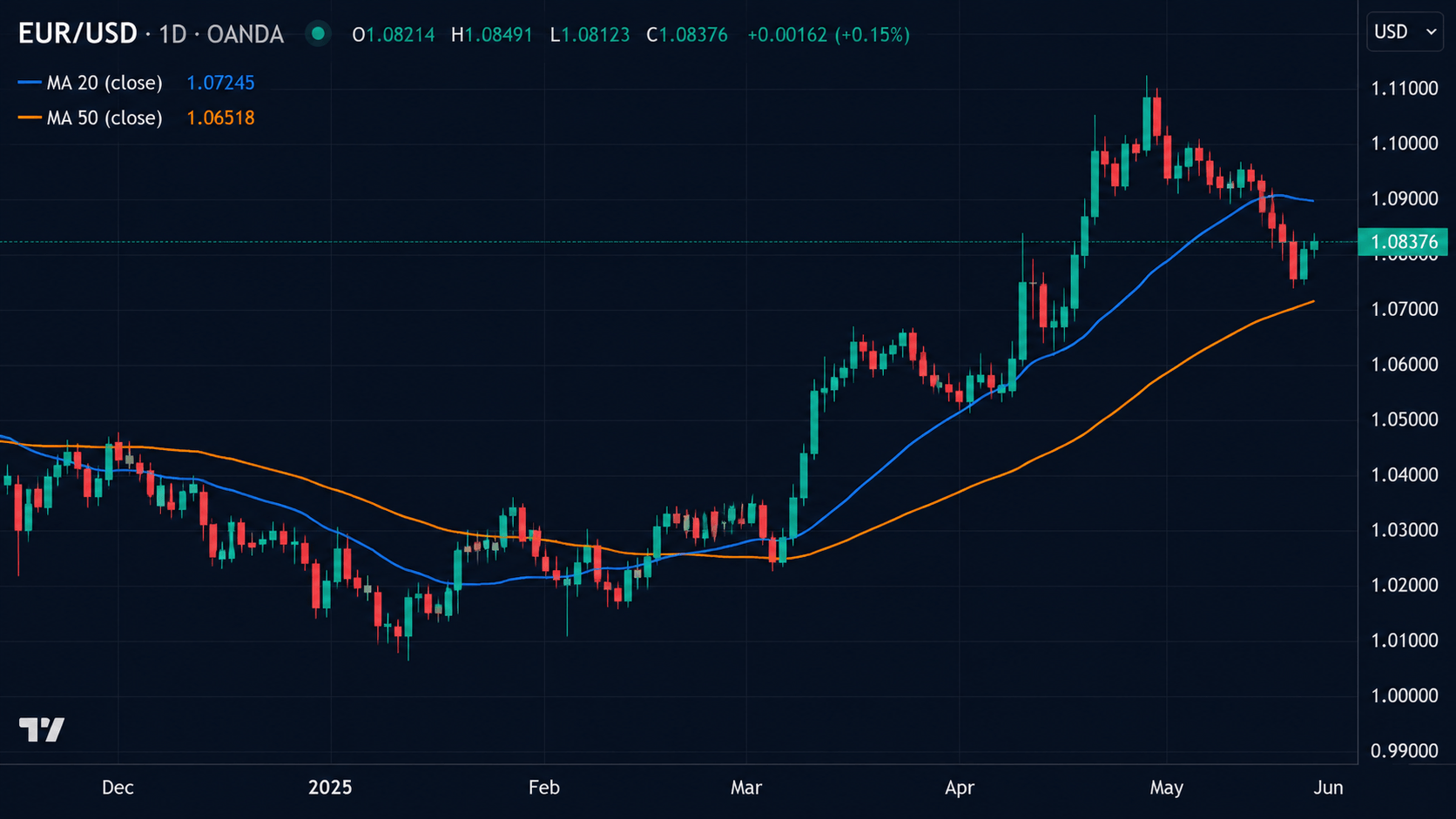Click the green market status dot
1456x819 pixels.
318,34
